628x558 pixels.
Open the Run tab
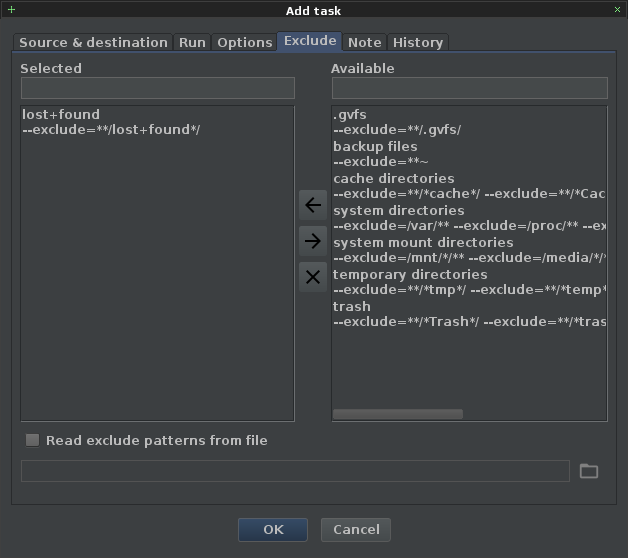tap(192, 42)
